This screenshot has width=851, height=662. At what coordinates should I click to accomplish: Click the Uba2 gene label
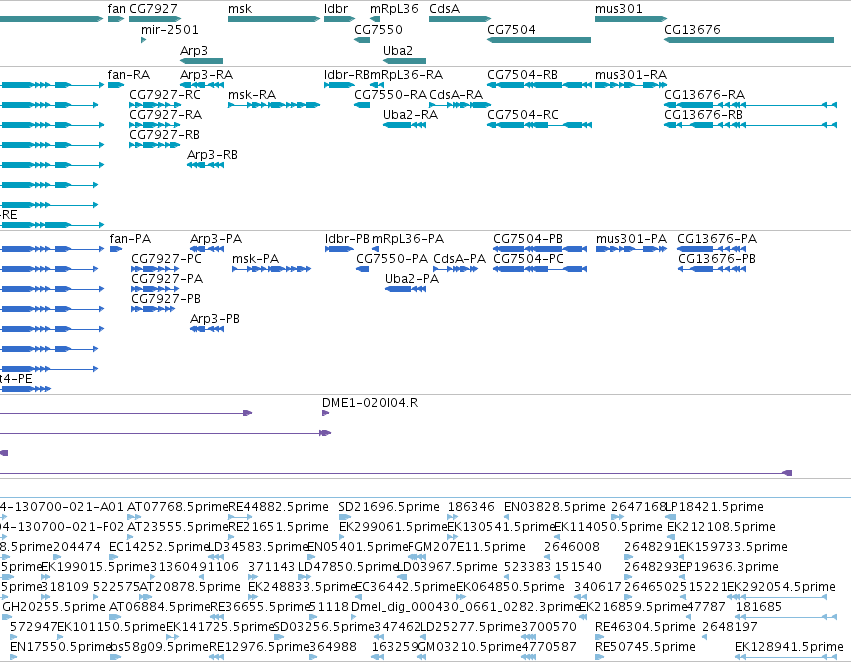[x=398, y=50]
